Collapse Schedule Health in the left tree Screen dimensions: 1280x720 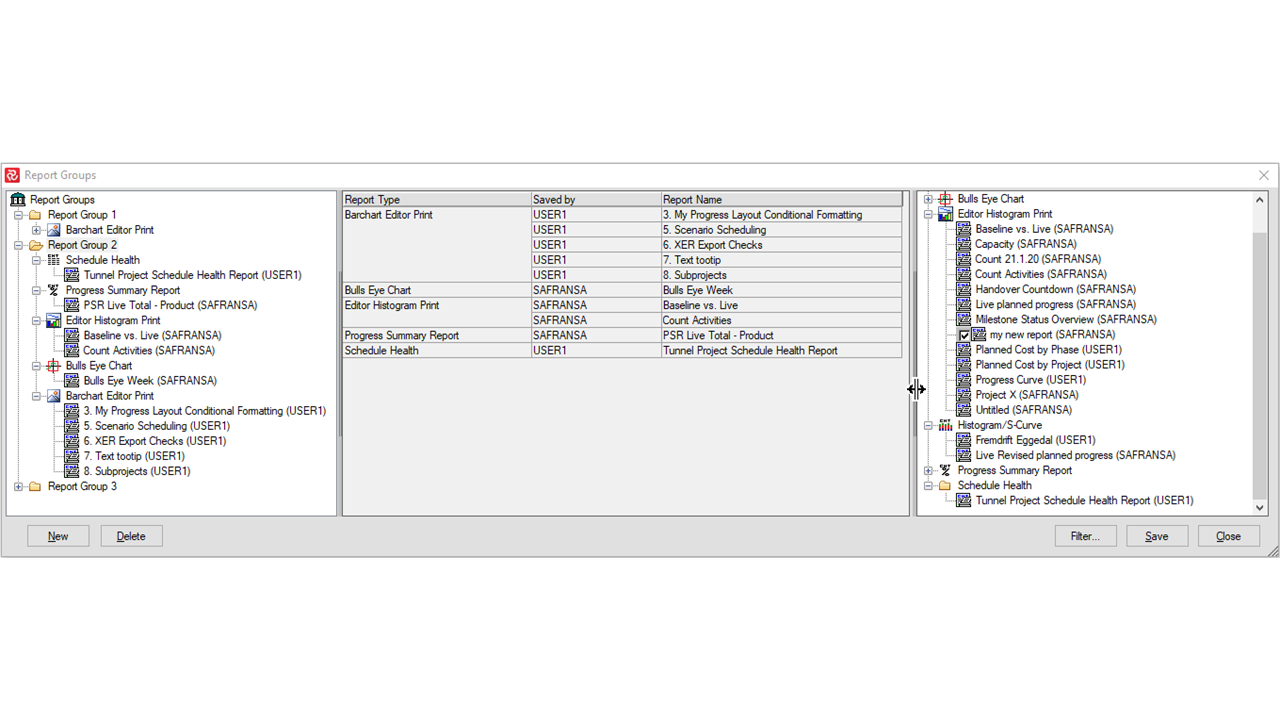[x=36, y=260]
